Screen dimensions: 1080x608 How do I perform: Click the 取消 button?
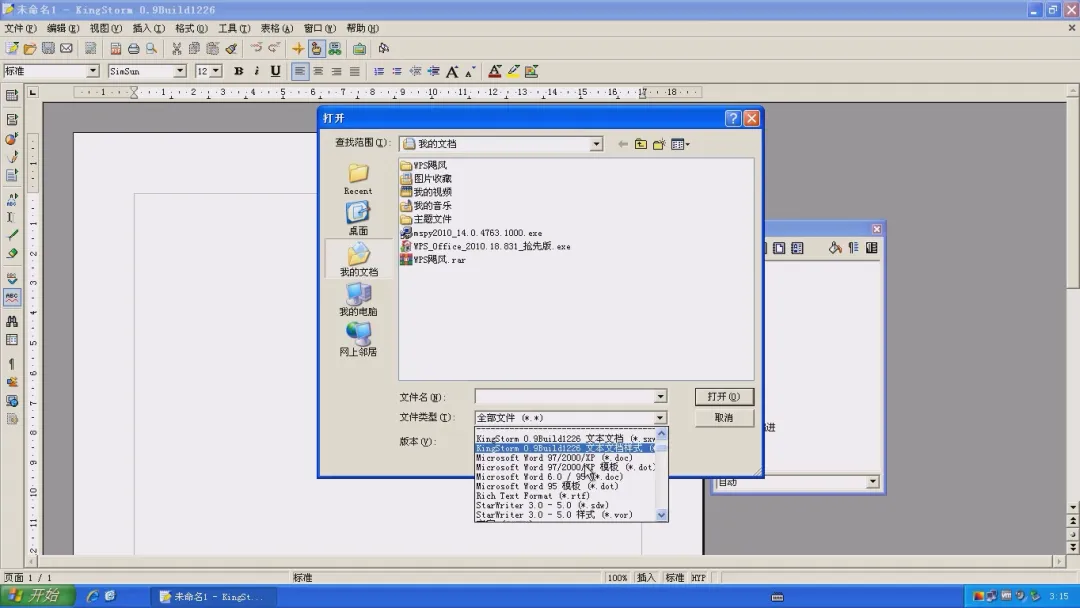(724, 418)
